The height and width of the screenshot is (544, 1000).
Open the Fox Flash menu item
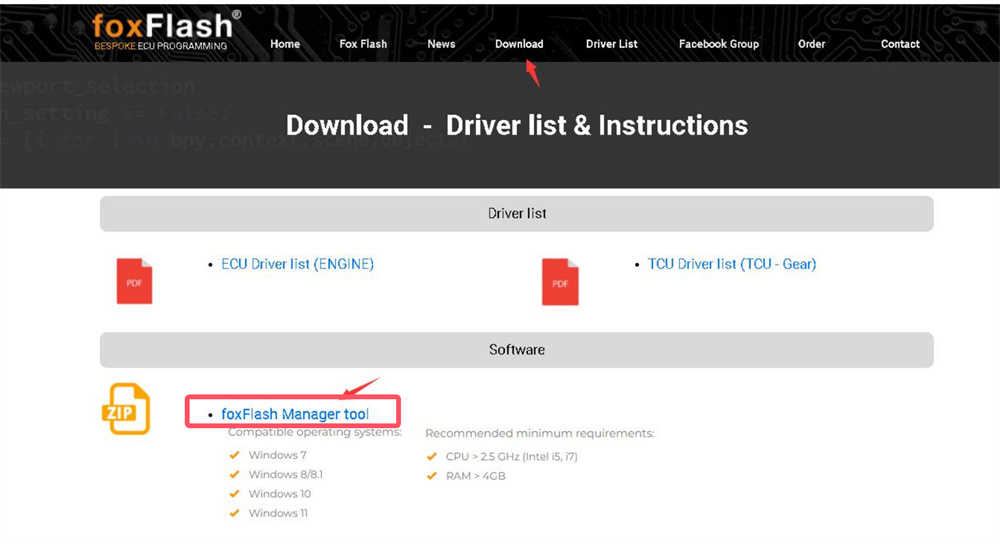click(x=363, y=44)
